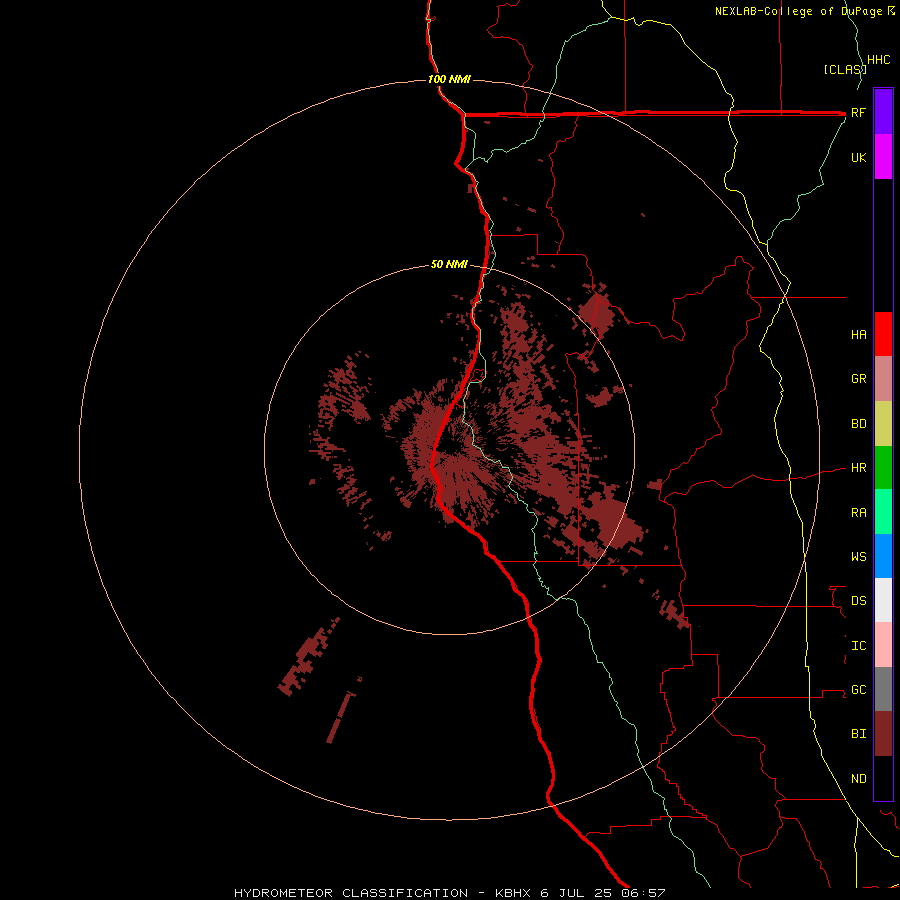The height and width of the screenshot is (900, 900).
Task: Click the RA mint-green legend swatch
Action: coord(883,512)
